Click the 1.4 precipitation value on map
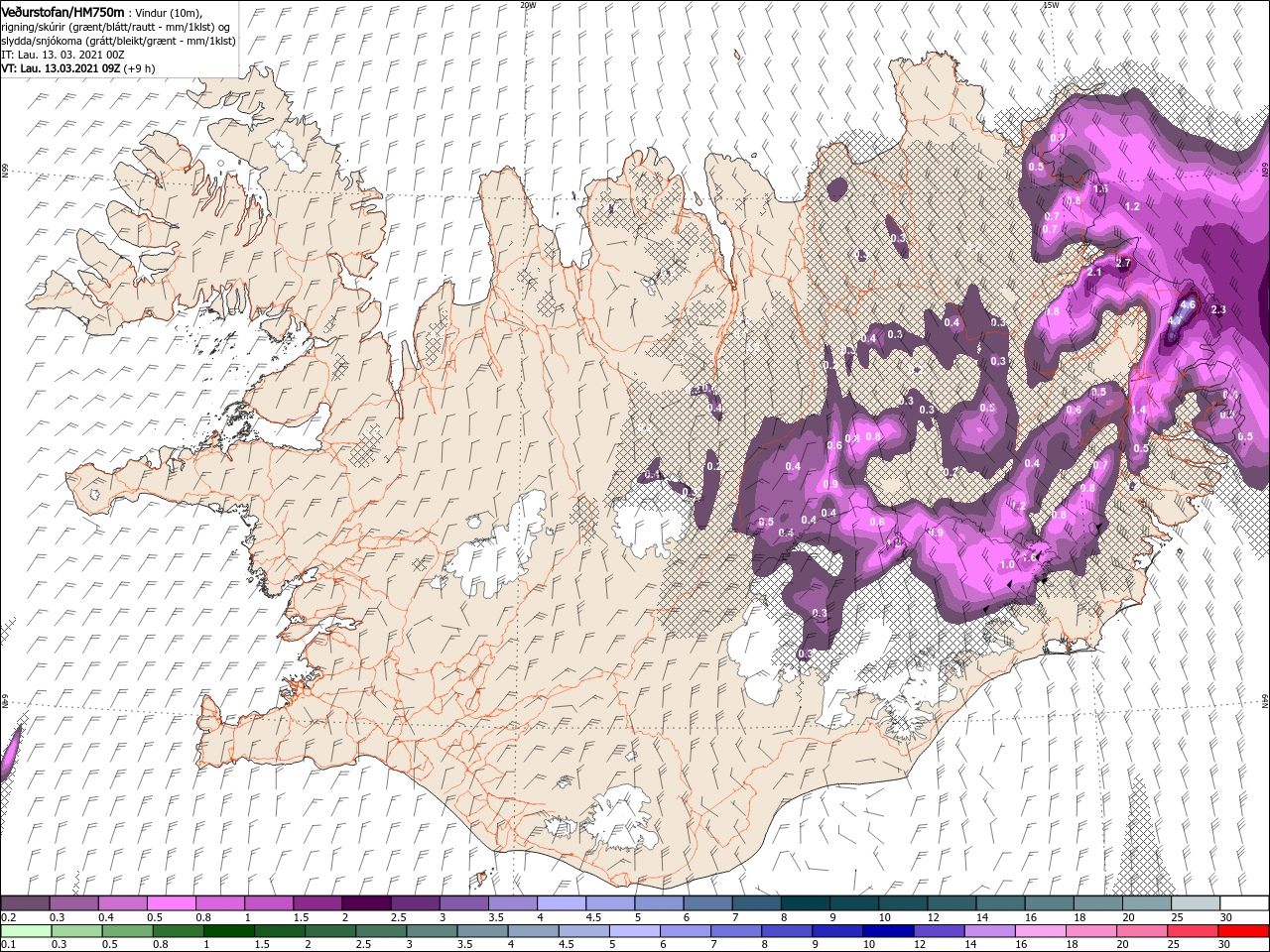The width and height of the screenshot is (1270, 952). click(1139, 410)
